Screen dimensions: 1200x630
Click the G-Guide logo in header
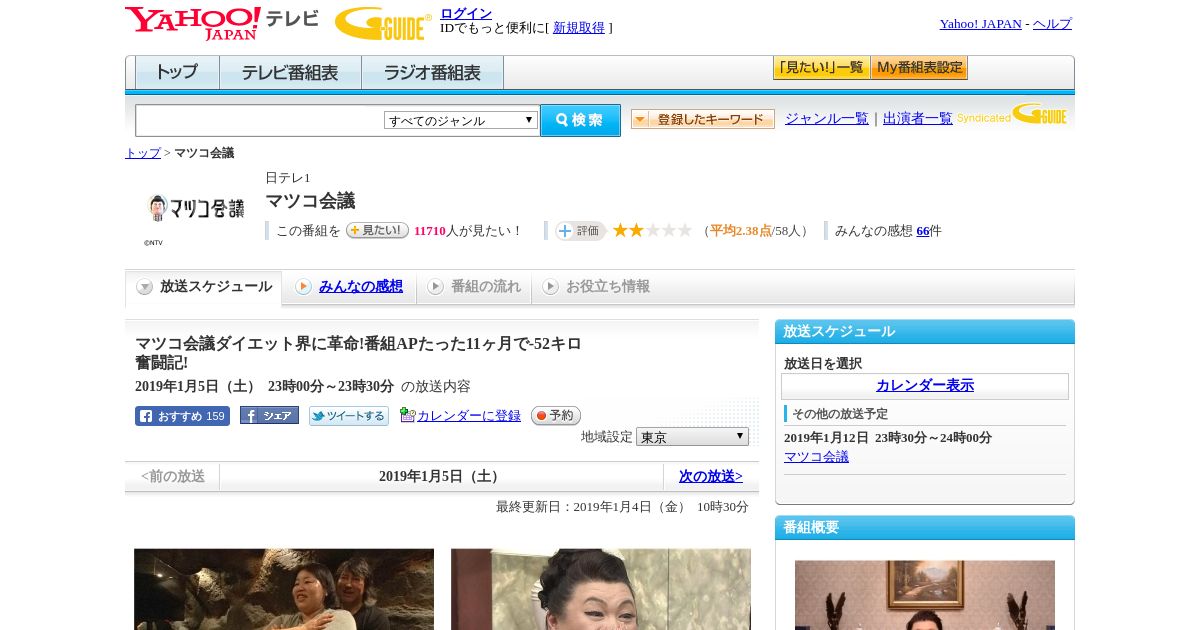[382, 23]
